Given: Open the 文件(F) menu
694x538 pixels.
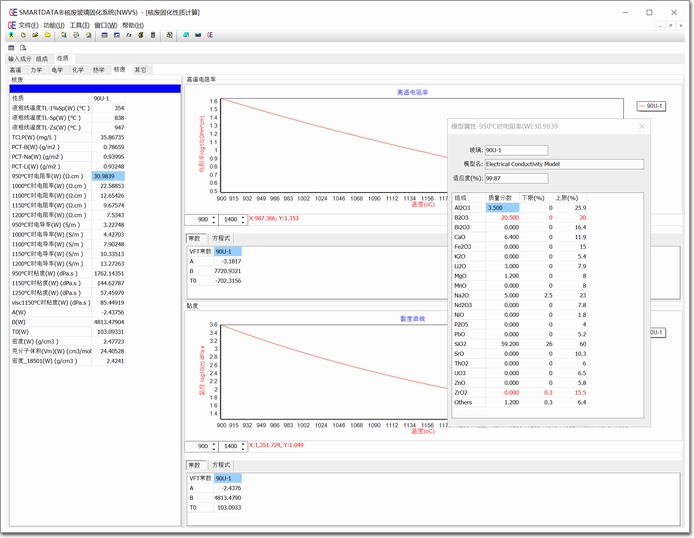Looking at the screenshot, I should [28, 24].
